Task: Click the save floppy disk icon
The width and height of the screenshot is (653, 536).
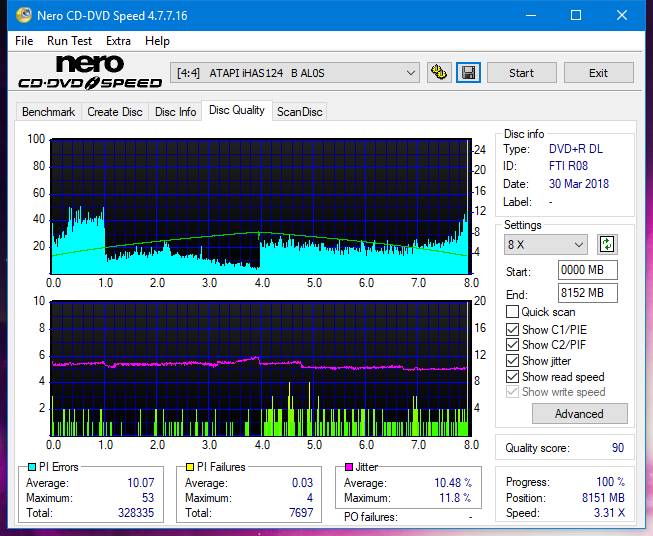Action: click(x=469, y=73)
